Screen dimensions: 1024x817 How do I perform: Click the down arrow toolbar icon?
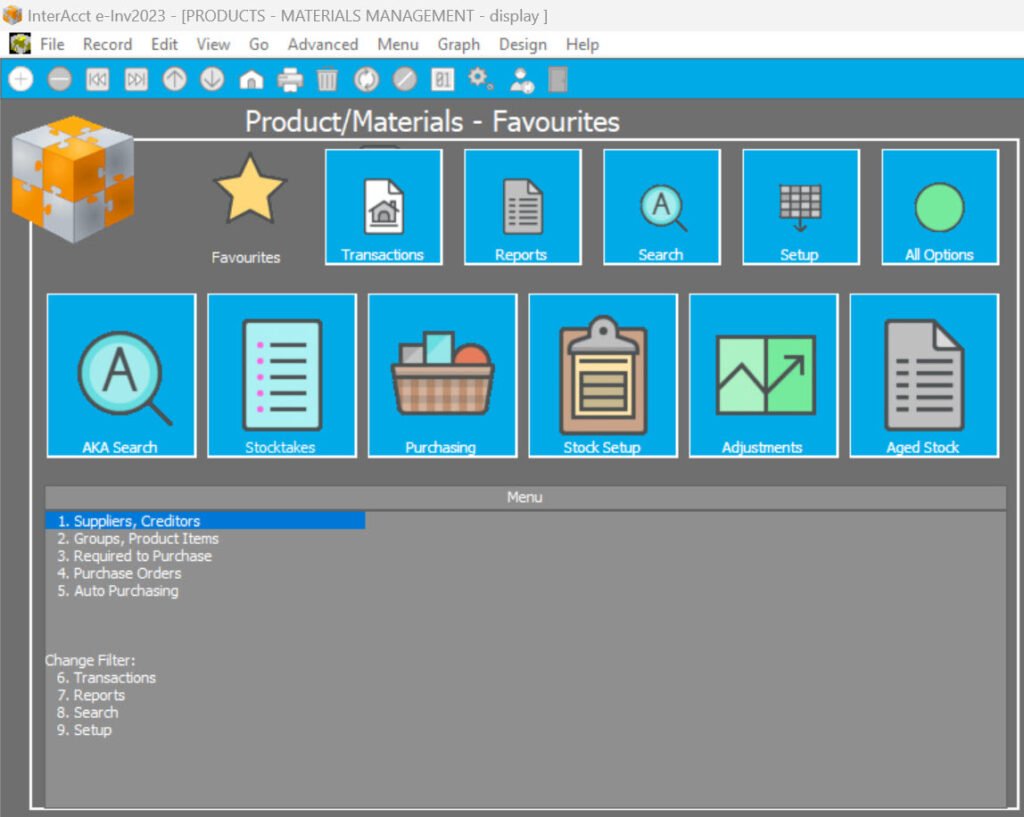212,80
